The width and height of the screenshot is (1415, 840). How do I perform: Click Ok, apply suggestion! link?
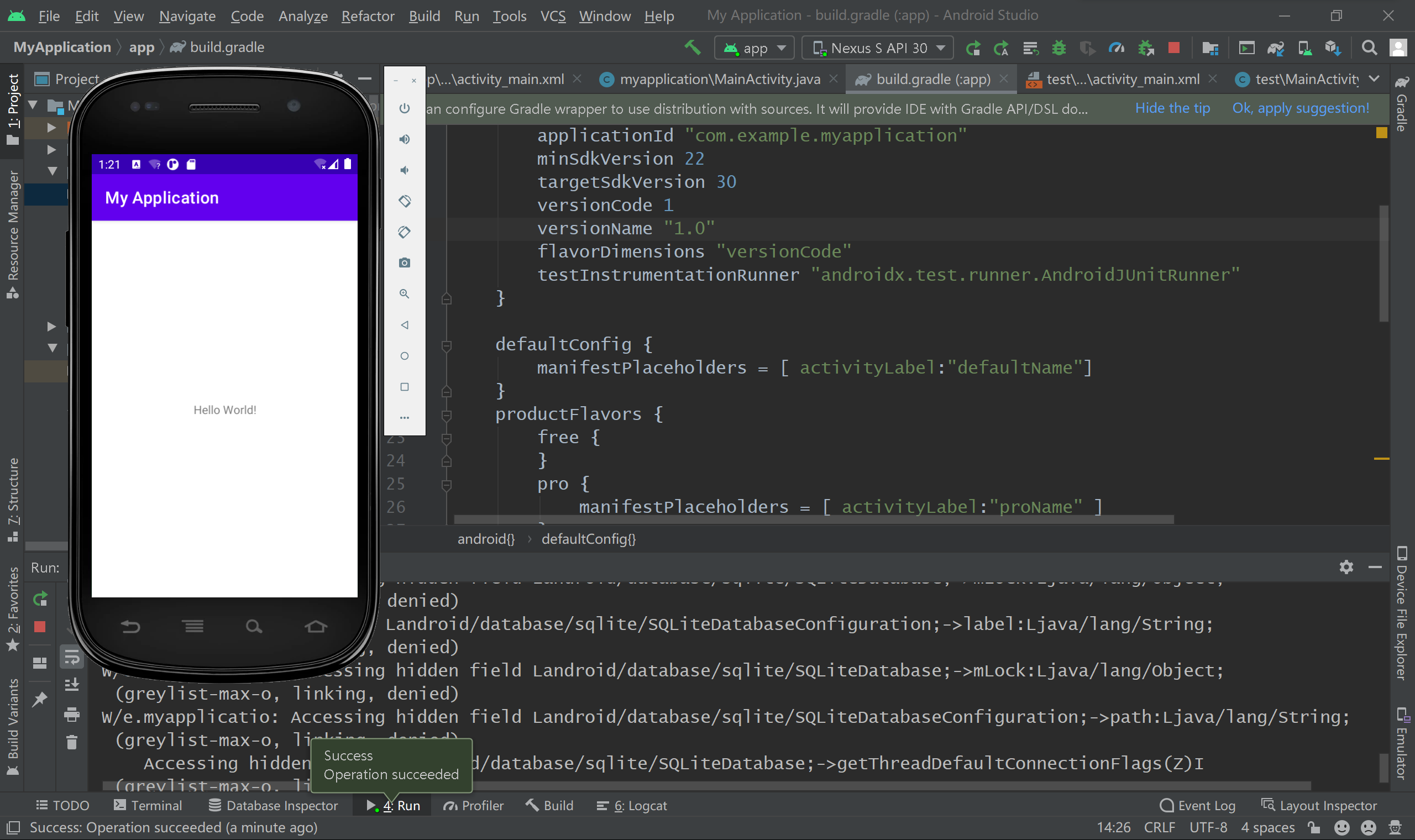[x=1300, y=108]
